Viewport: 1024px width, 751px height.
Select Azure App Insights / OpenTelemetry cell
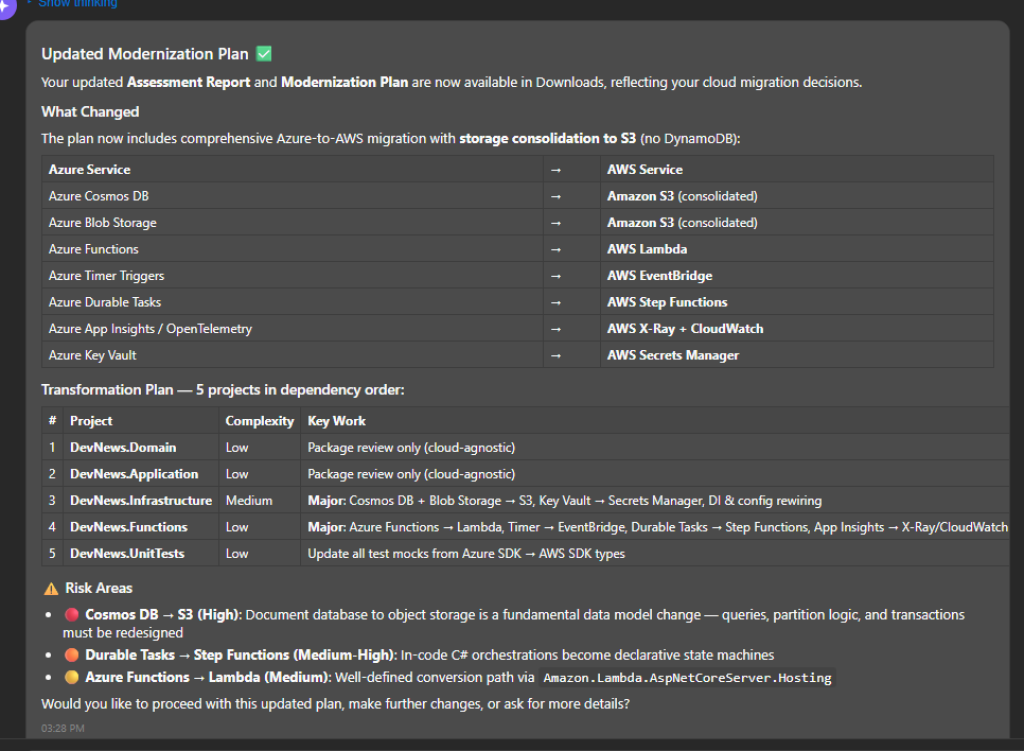(x=293, y=328)
